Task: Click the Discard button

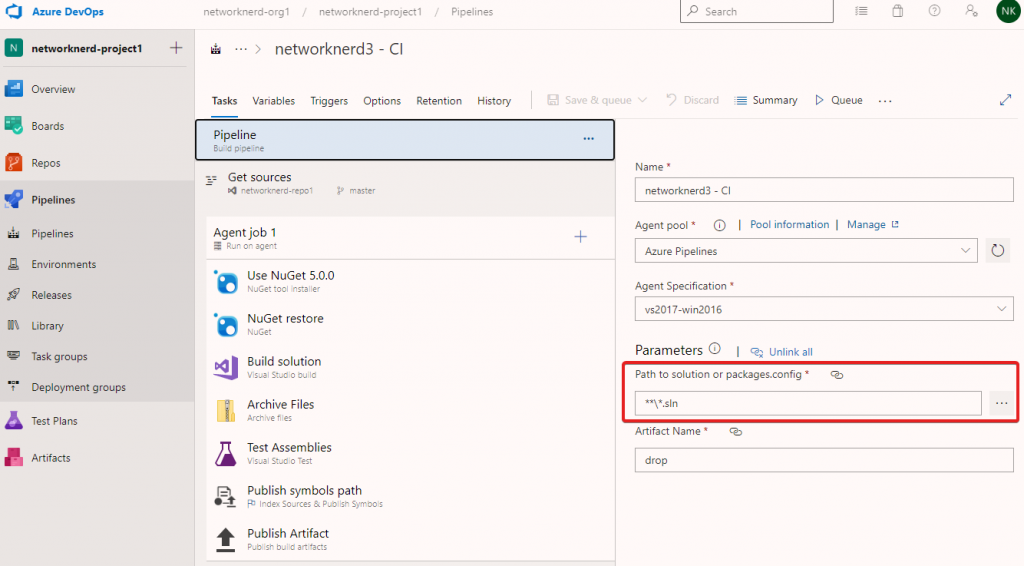Action: 692,100
